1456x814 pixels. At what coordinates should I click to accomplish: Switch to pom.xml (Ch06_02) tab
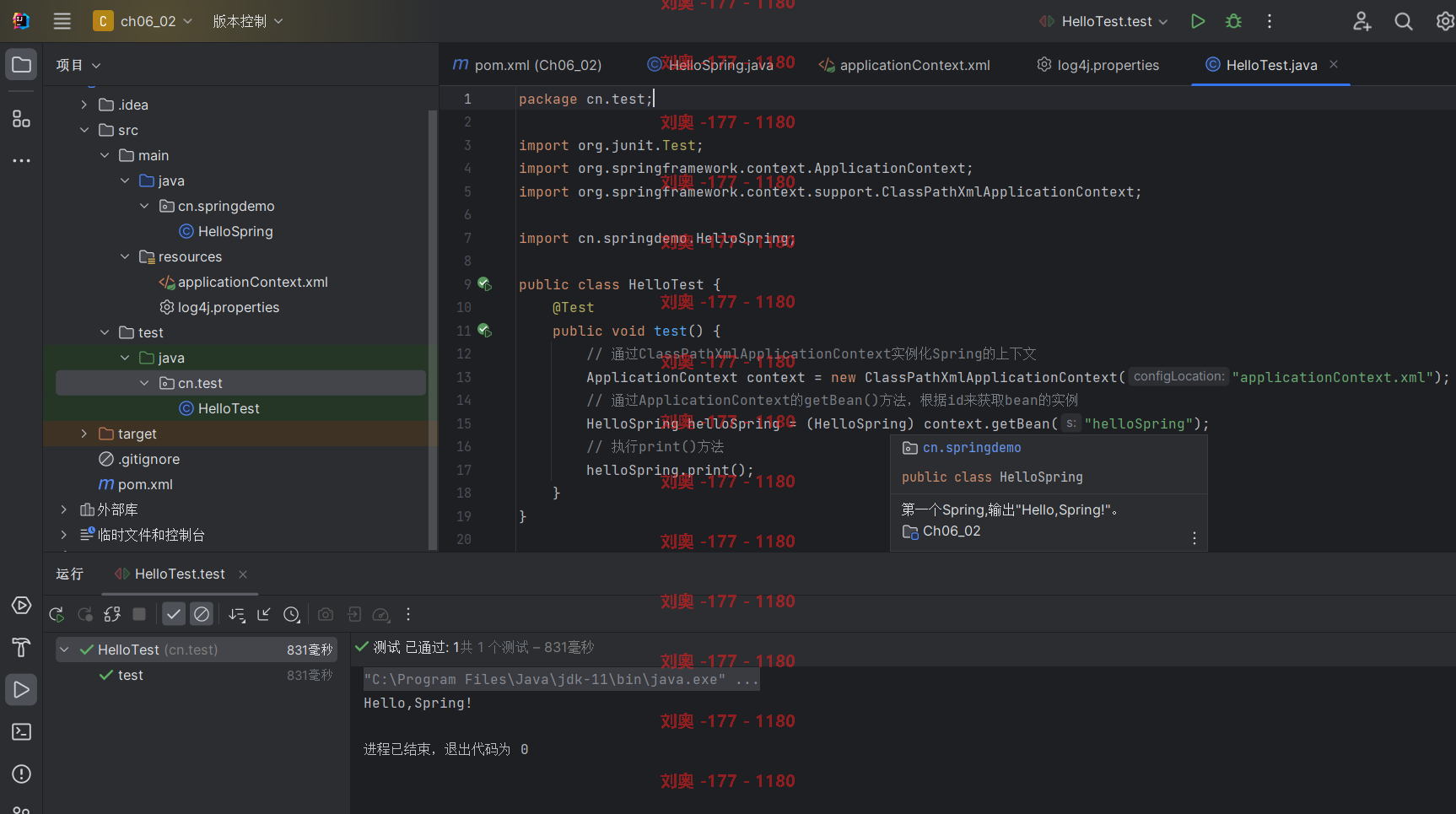[x=527, y=65]
